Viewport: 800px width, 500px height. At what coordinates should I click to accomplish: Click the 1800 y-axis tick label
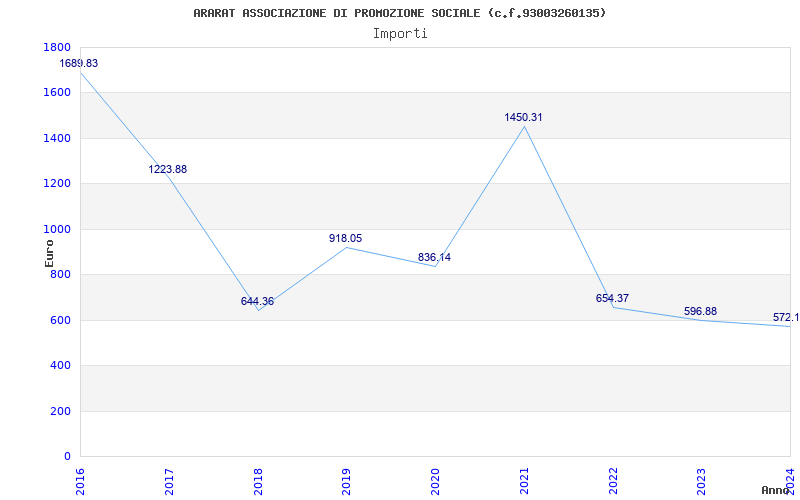pos(57,47)
